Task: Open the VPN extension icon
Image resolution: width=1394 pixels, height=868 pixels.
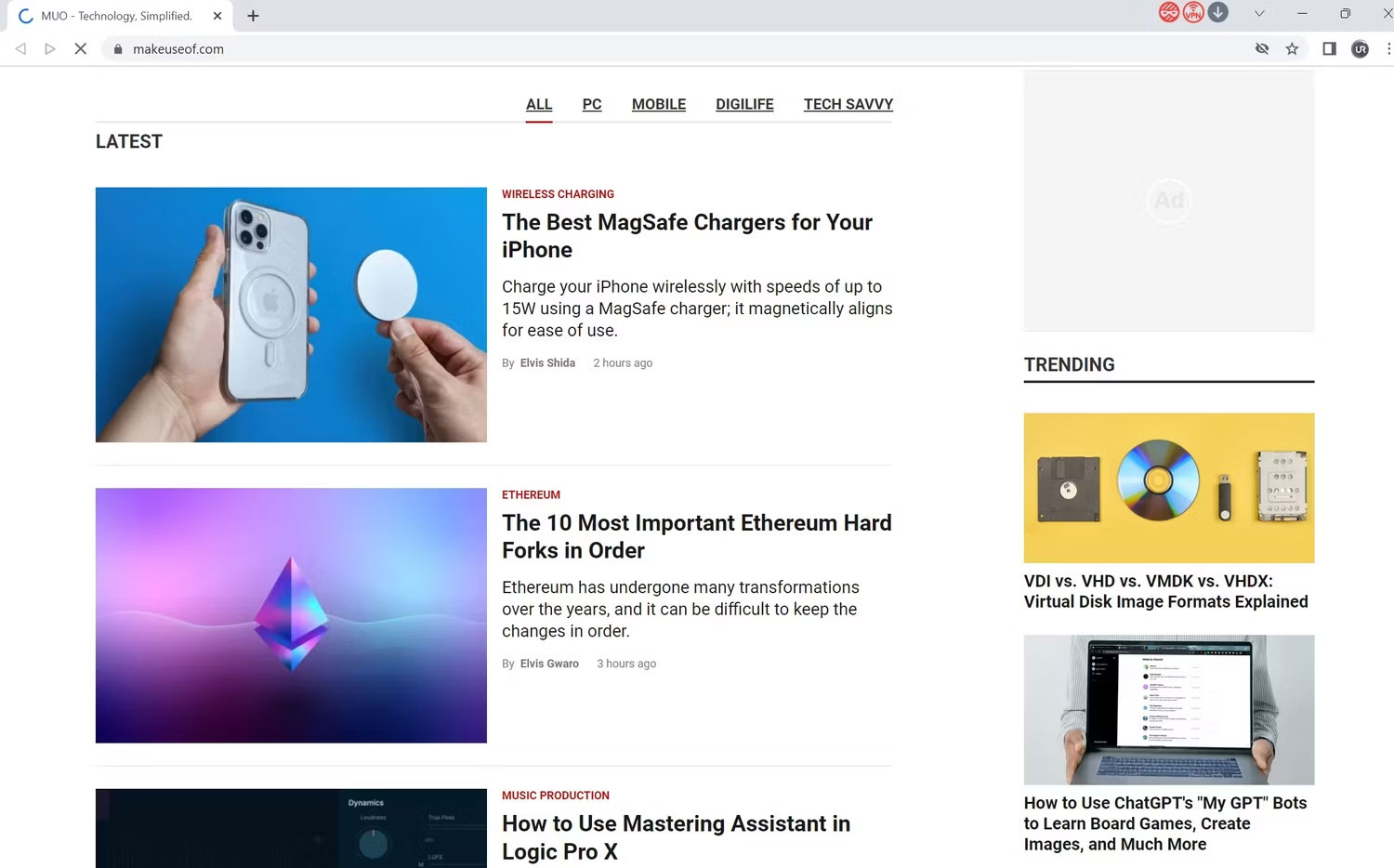Action: coord(1193,13)
